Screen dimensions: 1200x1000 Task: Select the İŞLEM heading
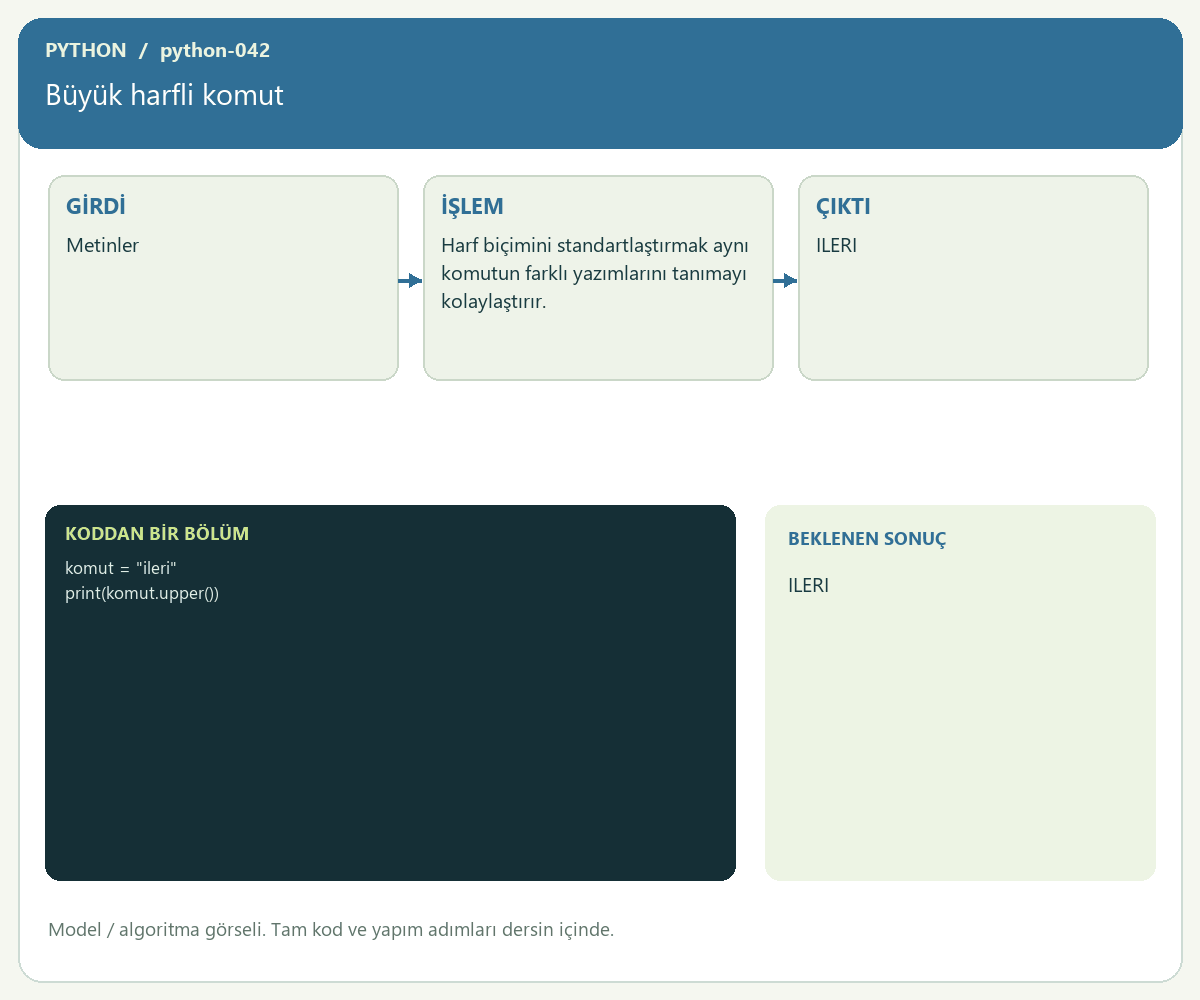coord(472,207)
